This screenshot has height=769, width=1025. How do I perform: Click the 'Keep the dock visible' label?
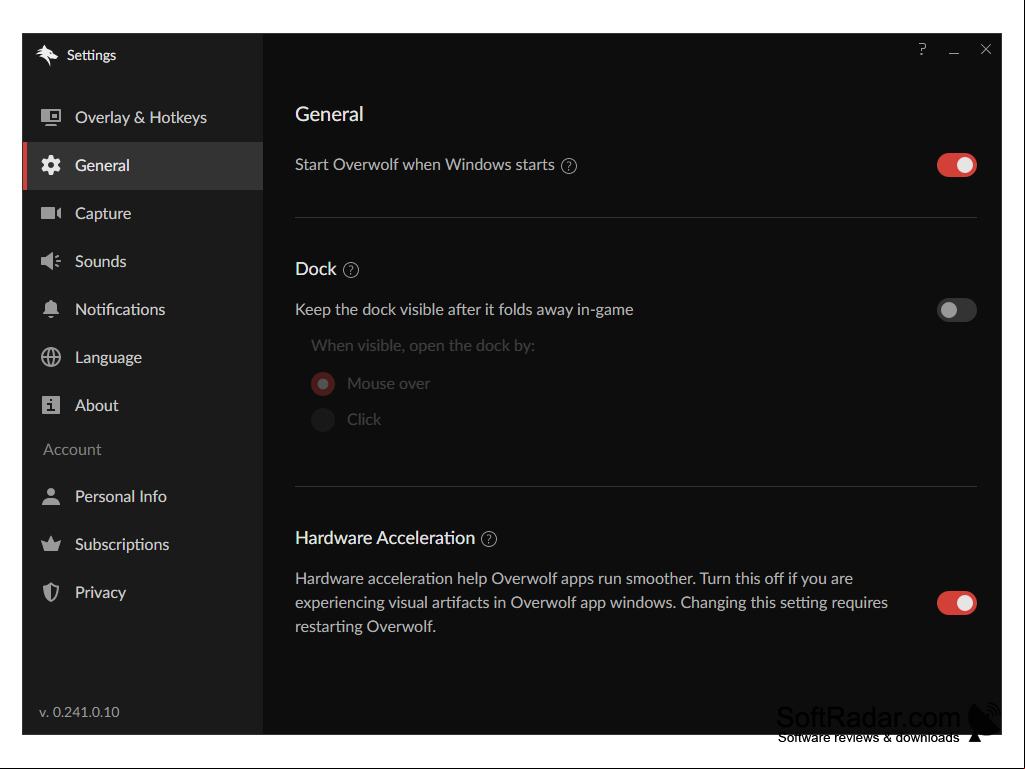464,310
